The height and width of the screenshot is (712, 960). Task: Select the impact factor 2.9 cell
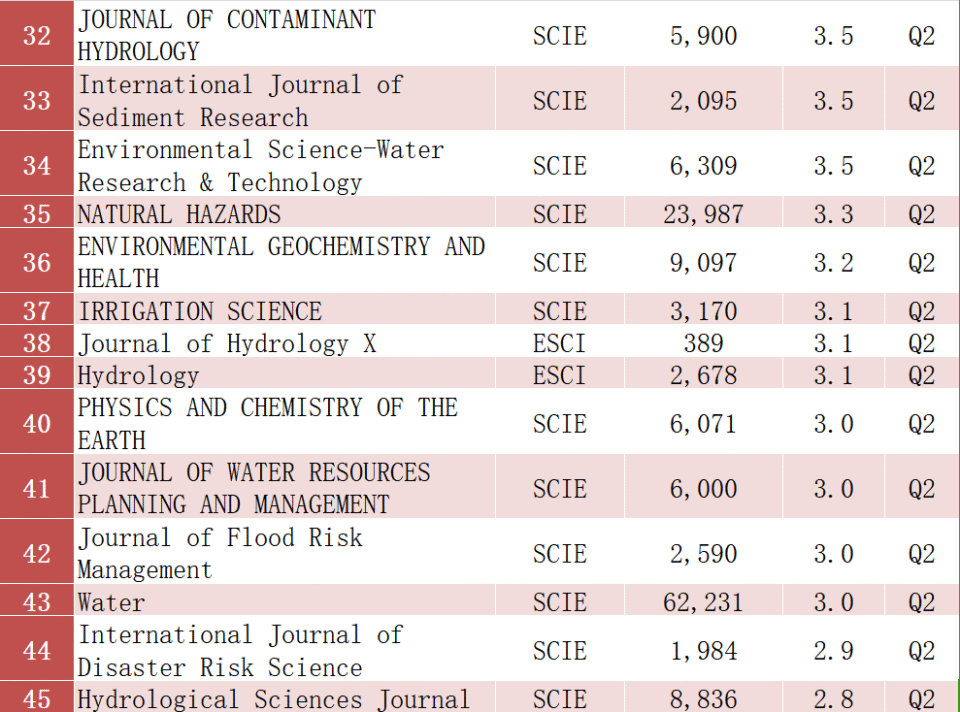(833, 651)
